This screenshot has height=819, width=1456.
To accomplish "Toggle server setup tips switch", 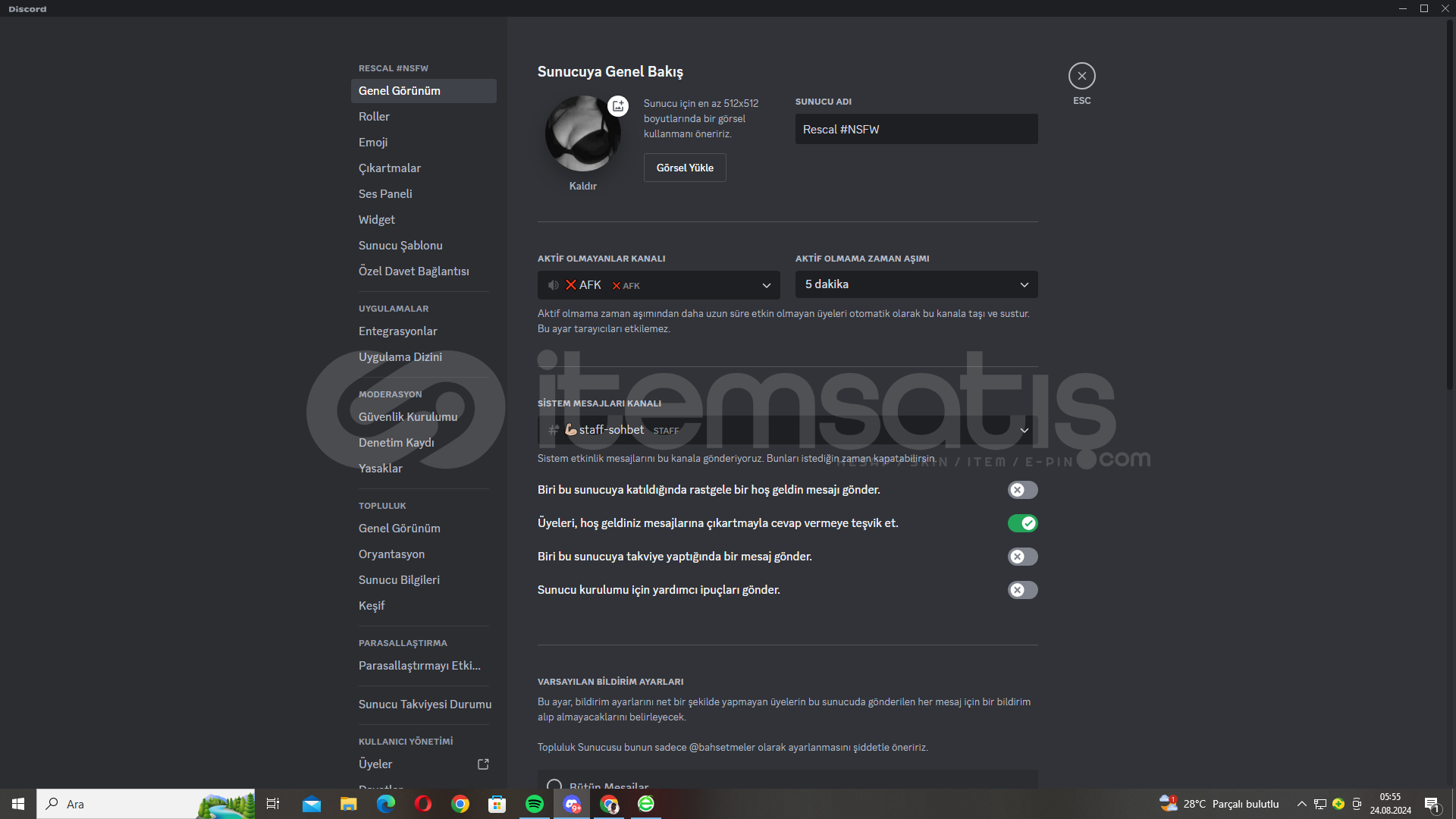I will [x=1021, y=590].
